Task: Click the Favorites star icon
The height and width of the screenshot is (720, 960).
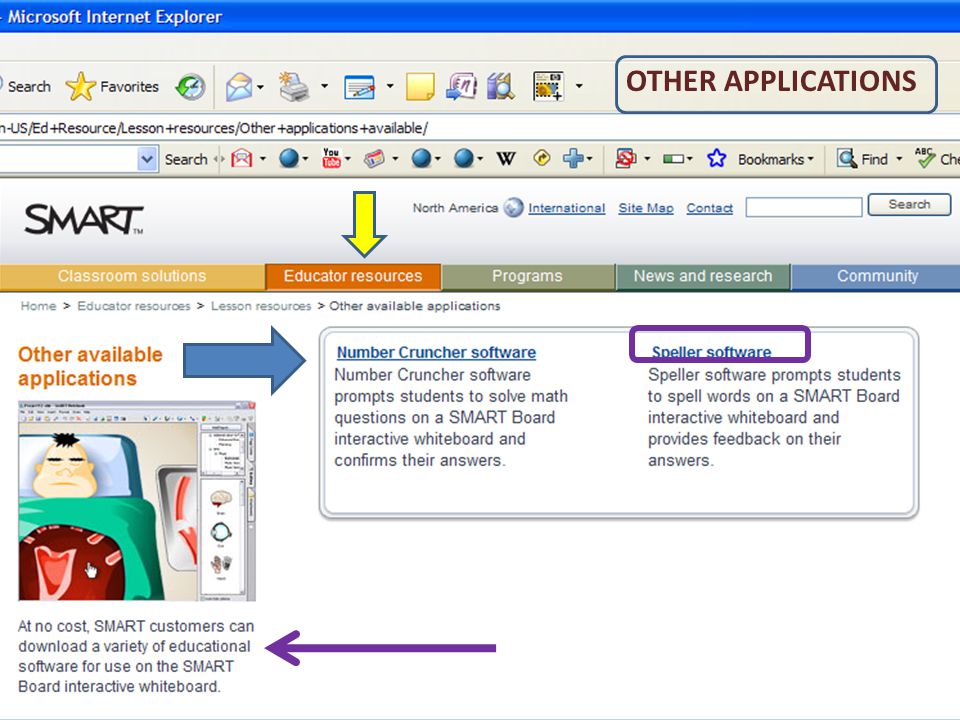Action: (80, 86)
